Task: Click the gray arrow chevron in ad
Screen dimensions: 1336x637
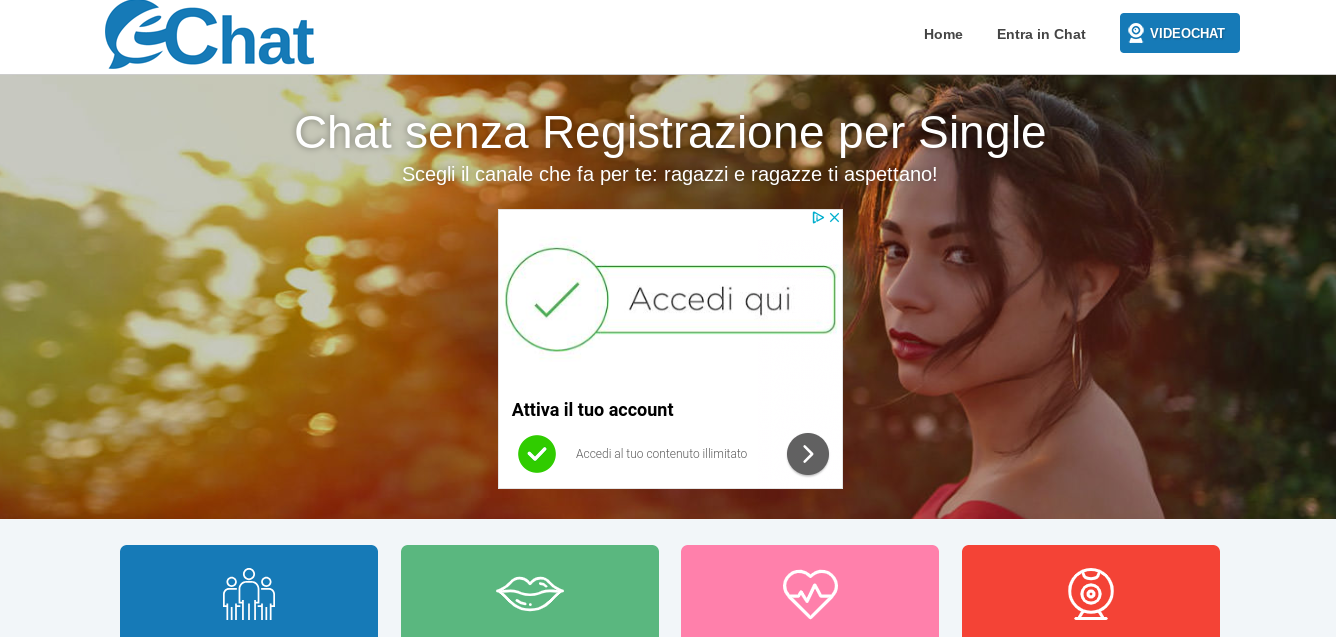Action: coord(808,454)
